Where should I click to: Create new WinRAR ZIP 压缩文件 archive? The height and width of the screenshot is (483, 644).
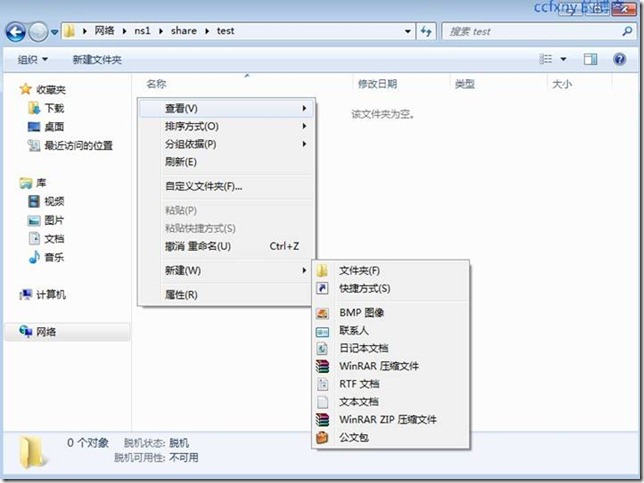point(391,419)
